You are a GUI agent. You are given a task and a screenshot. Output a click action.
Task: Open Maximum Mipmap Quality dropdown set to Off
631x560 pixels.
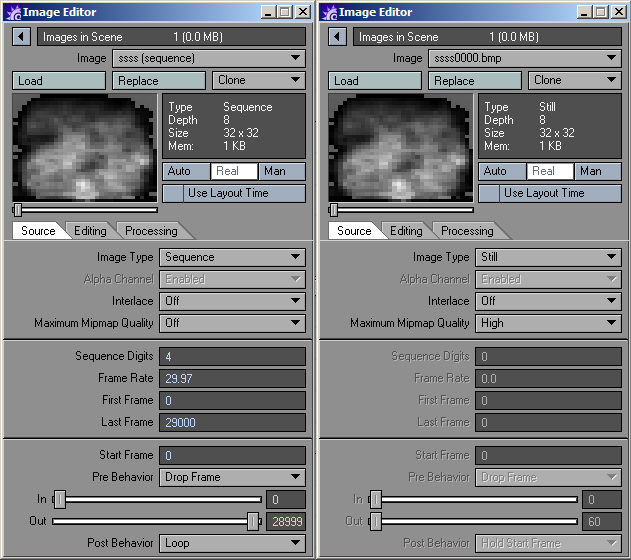pyautogui.click(x=232, y=323)
